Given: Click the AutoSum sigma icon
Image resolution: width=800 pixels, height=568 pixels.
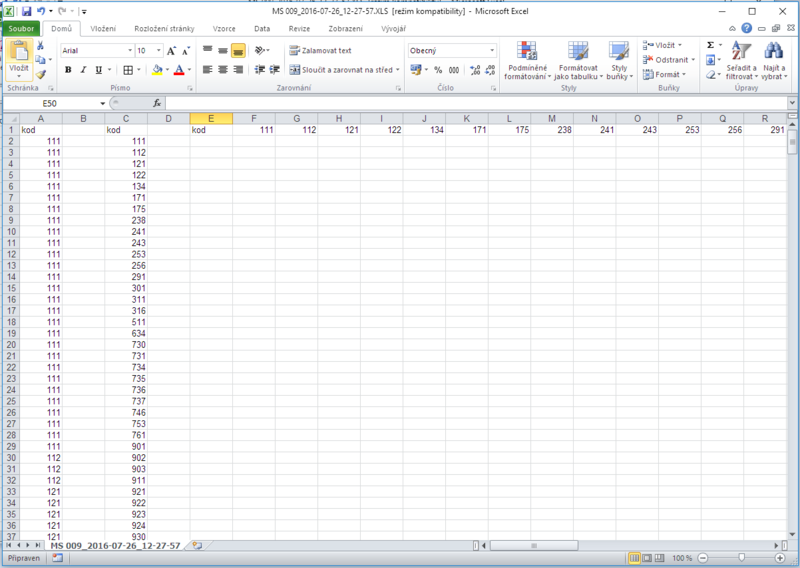Looking at the screenshot, I should tap(711, 45).
